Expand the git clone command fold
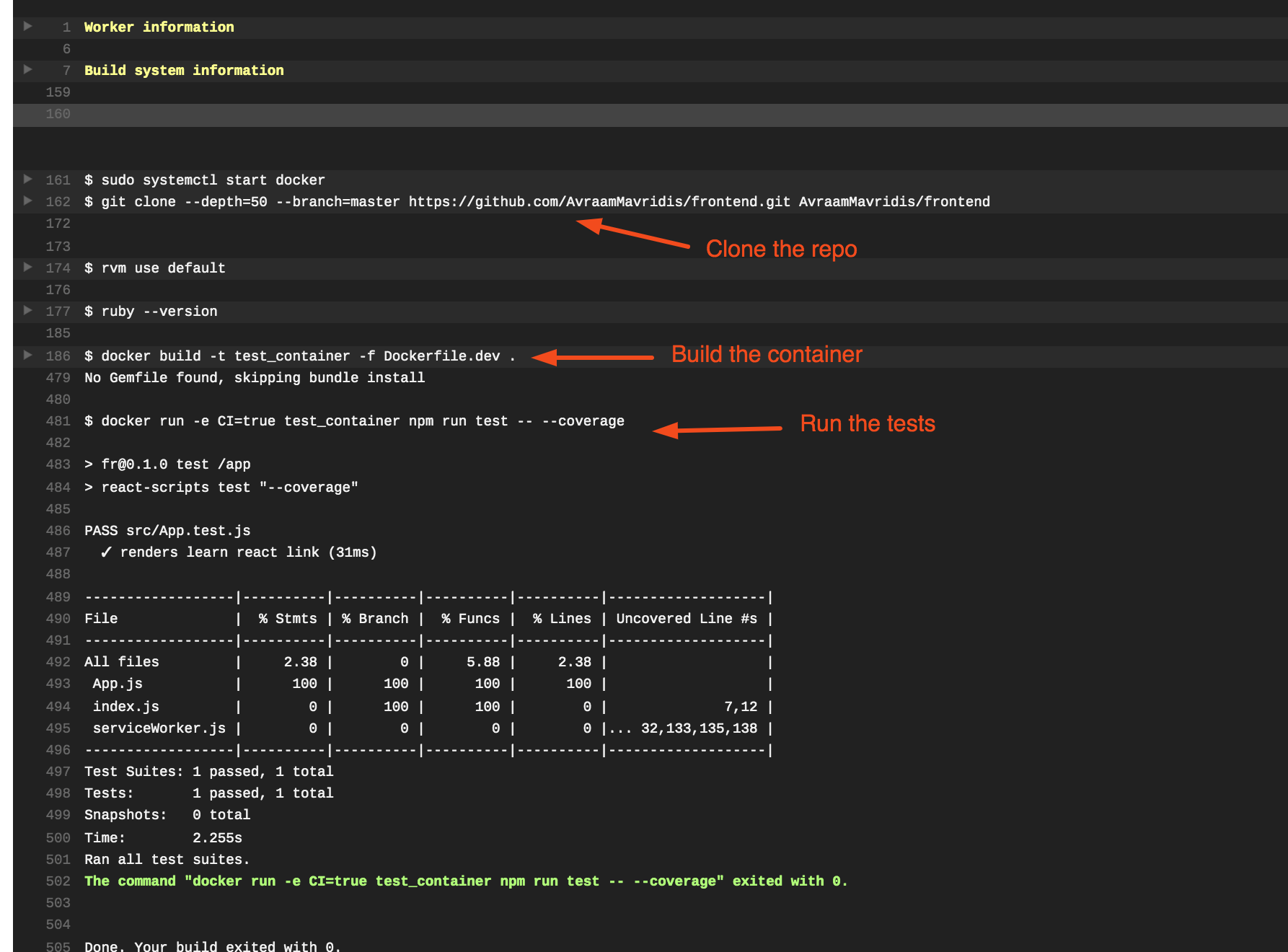Screen dimensions: 1288x952 (27, 200)
